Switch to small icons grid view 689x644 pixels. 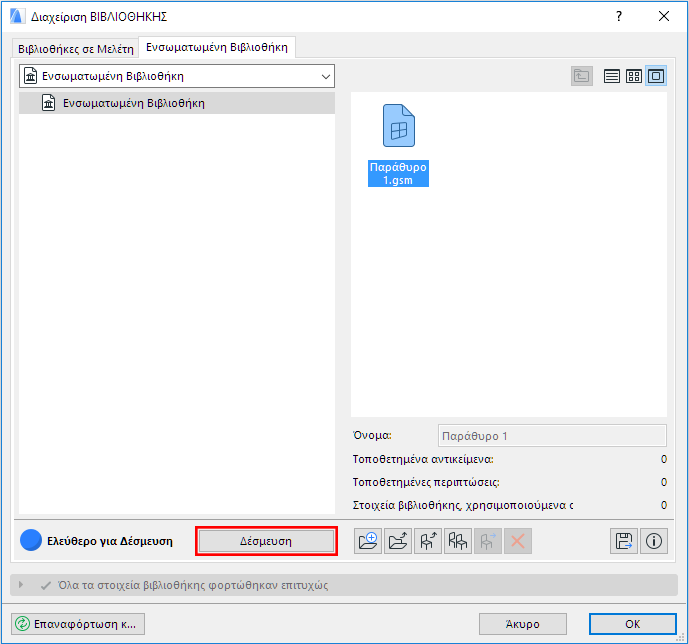[x=634, y=76]
